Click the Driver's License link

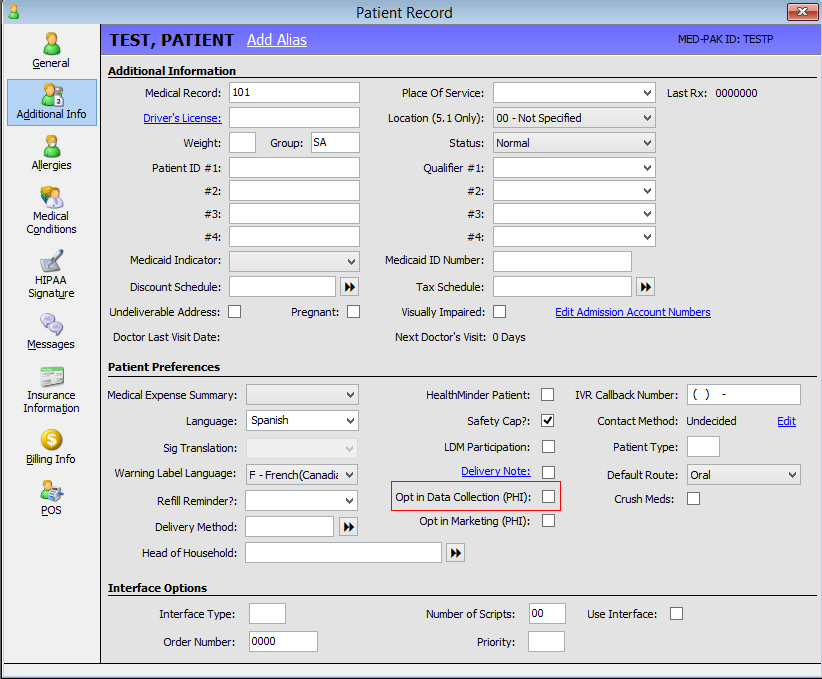coord(182,118)
